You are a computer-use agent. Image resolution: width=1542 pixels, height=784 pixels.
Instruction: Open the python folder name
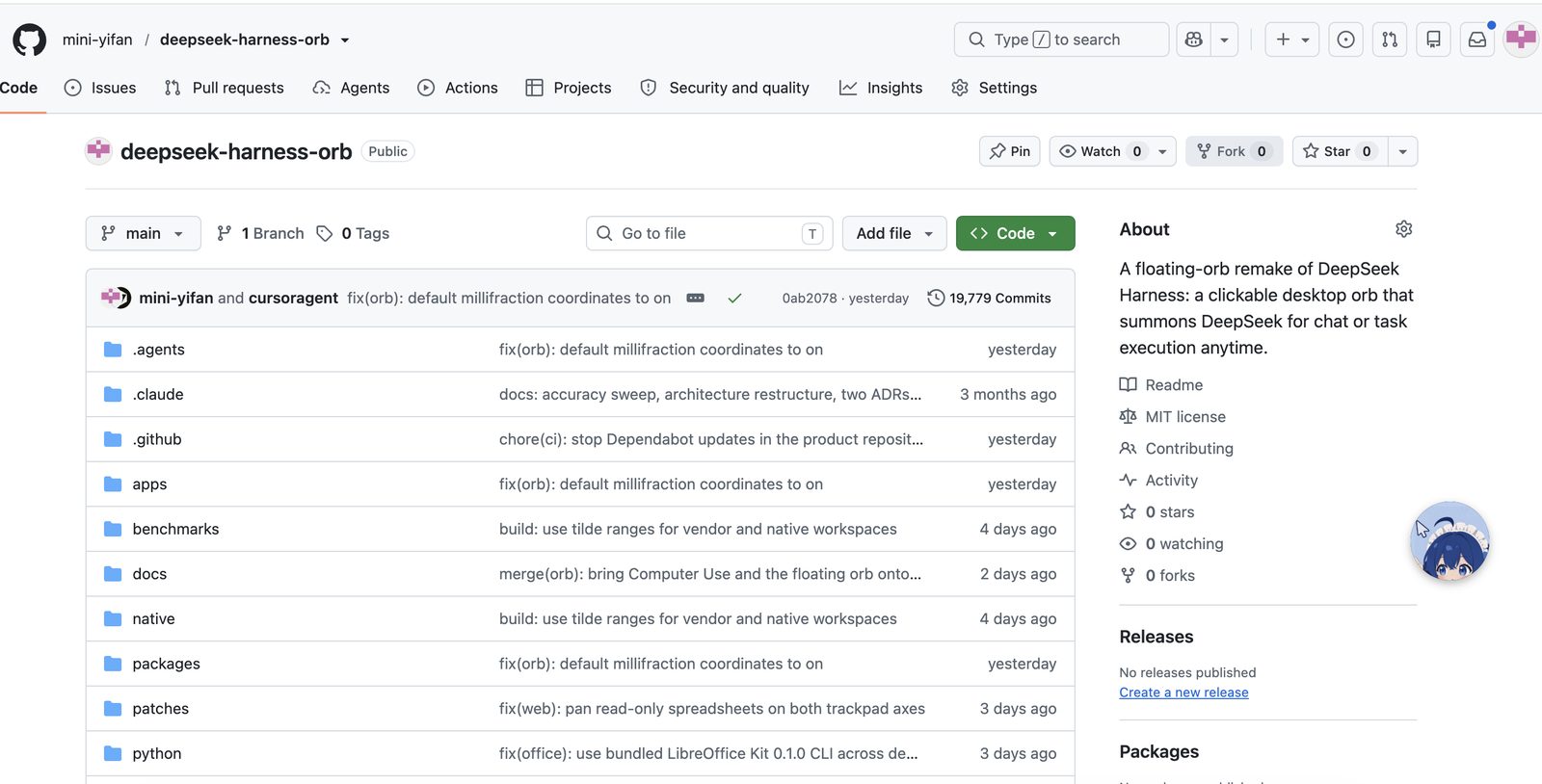(156, 754)
